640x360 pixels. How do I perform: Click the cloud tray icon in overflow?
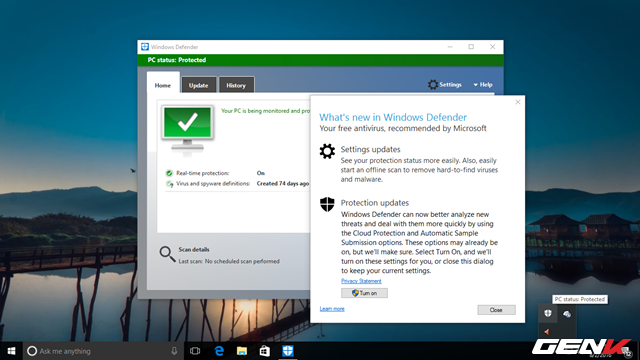567,314
